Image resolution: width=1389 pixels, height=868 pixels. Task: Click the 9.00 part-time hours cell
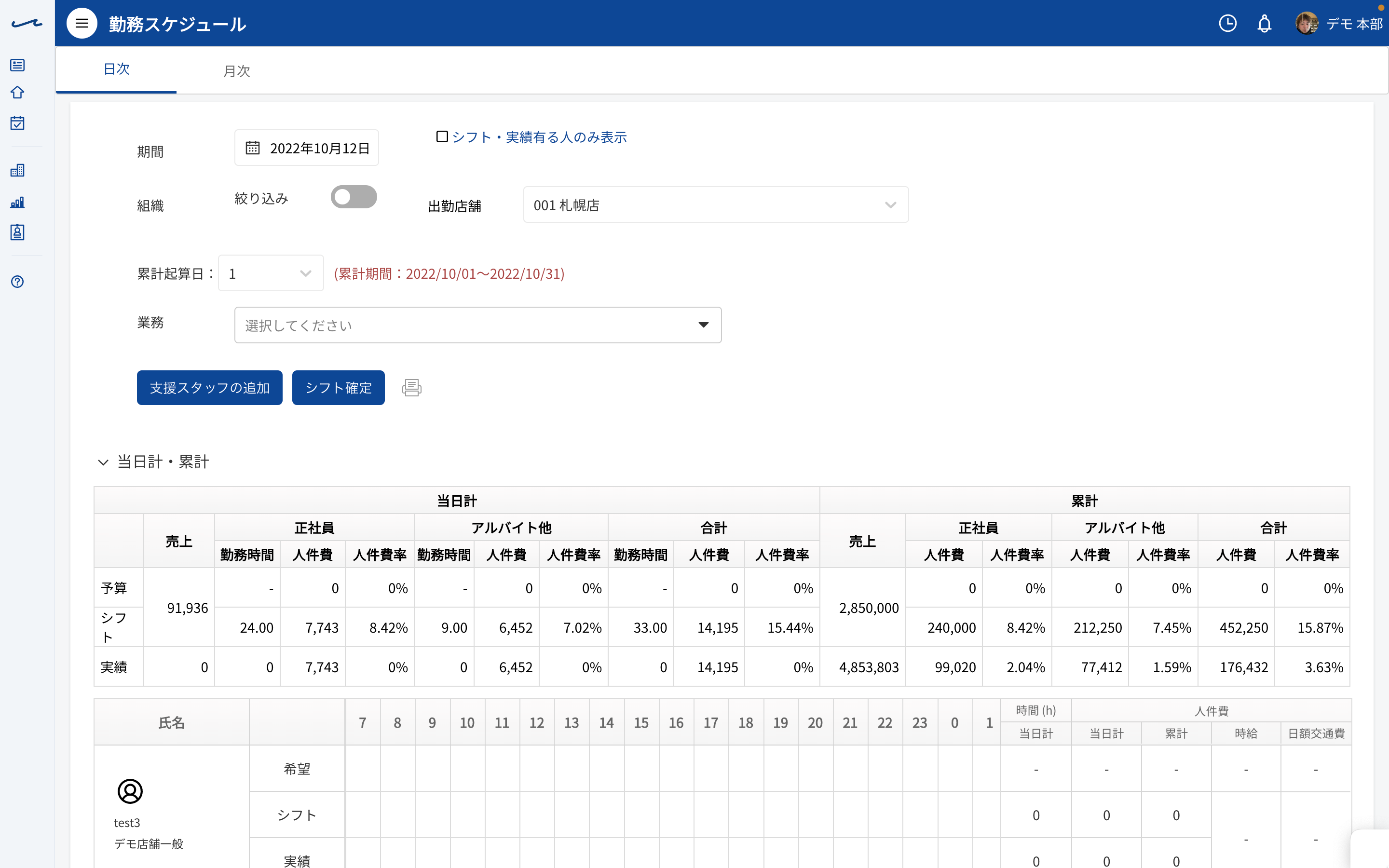[444, 627]
